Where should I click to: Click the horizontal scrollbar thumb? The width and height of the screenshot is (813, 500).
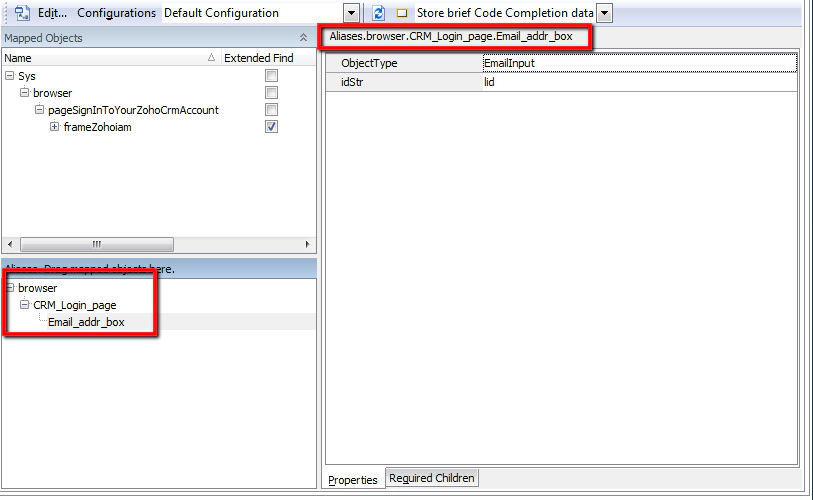[x=97, y=244]
